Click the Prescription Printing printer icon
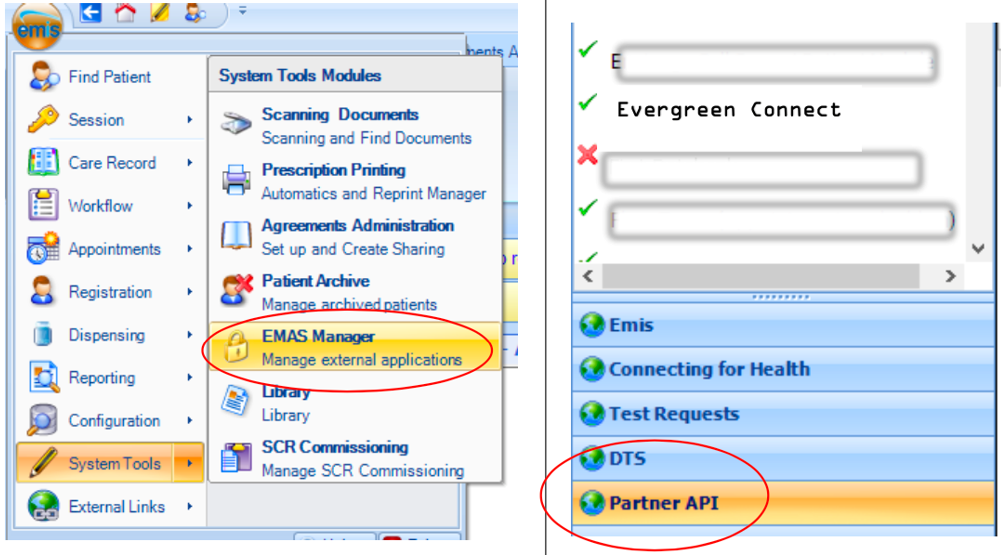Image resolution: width=1001 pixels, height=555 pixels. click(x=236, y=179)
